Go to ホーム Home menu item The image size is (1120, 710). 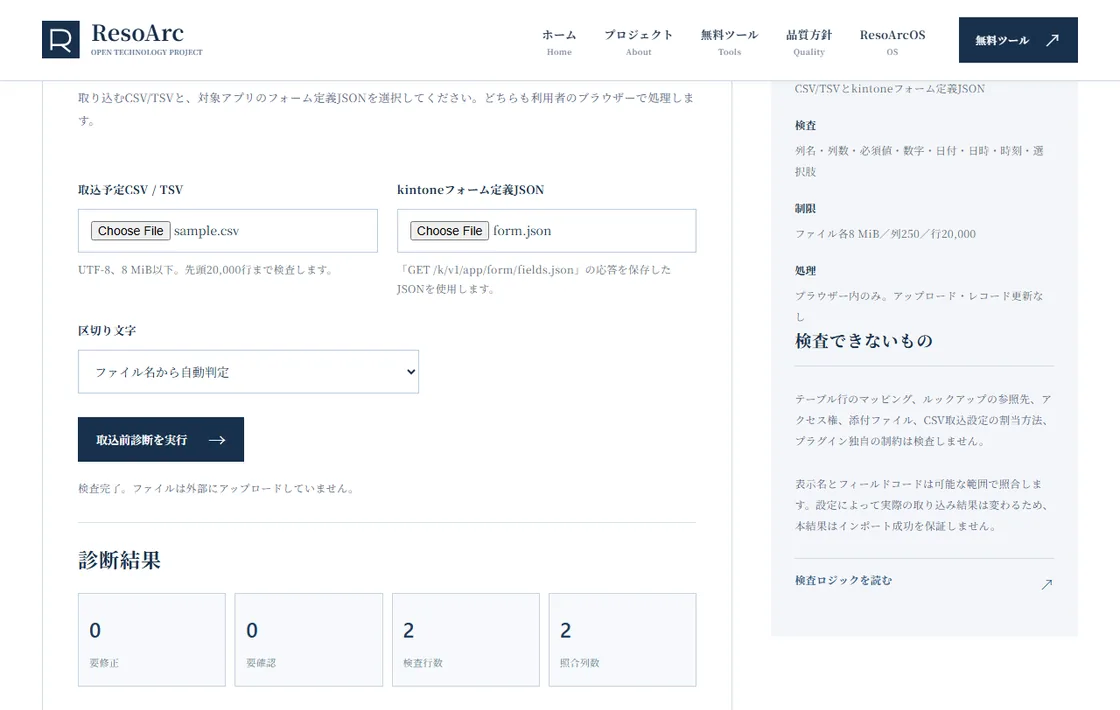coord(559,42)
